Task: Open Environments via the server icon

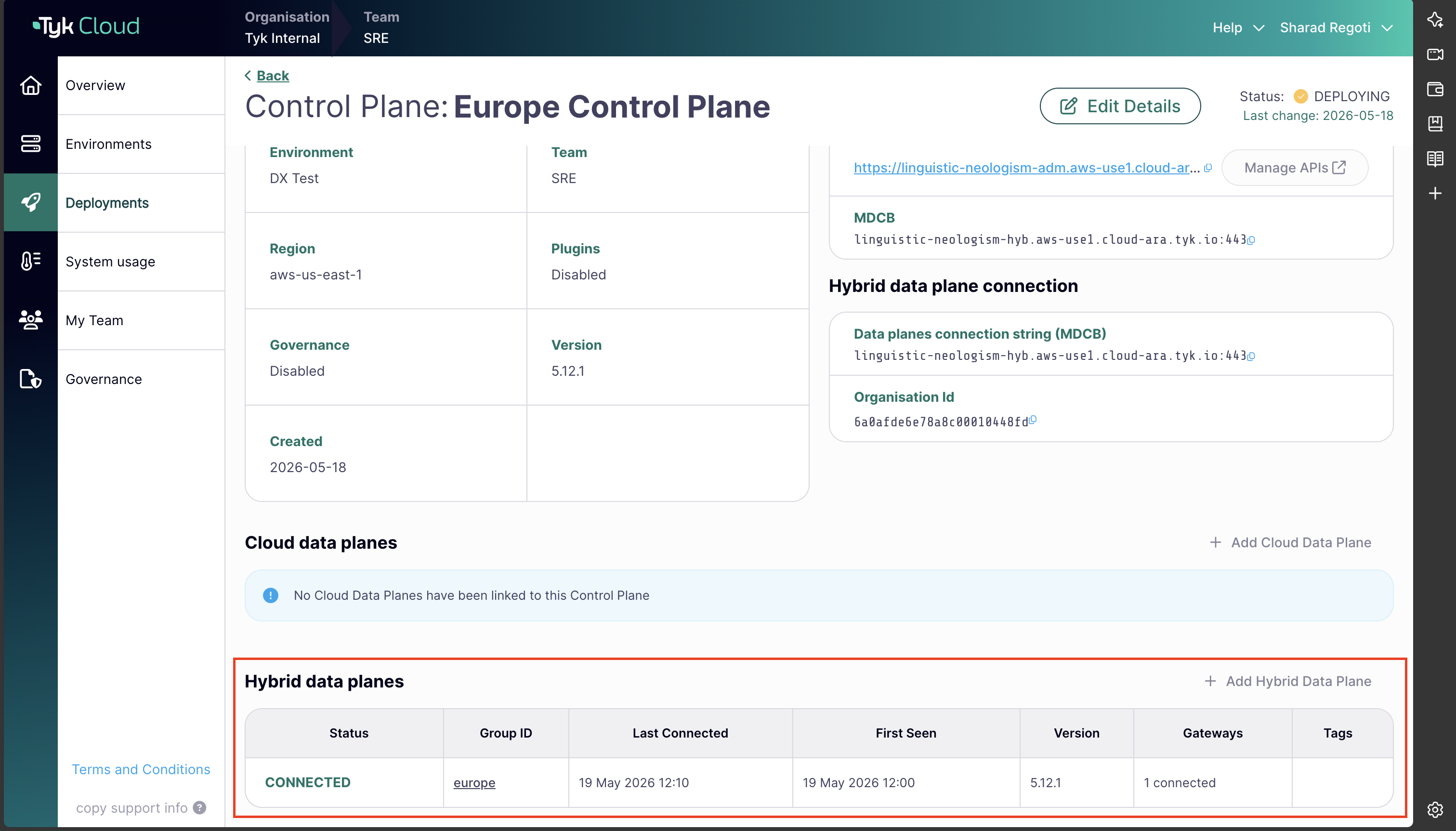Action: coord(31,144)
